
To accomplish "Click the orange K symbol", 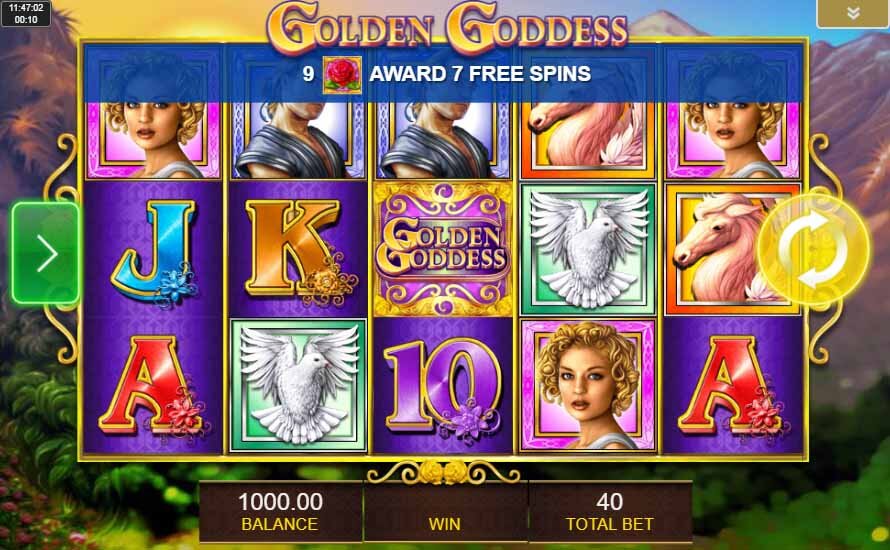I will (299, 250).
